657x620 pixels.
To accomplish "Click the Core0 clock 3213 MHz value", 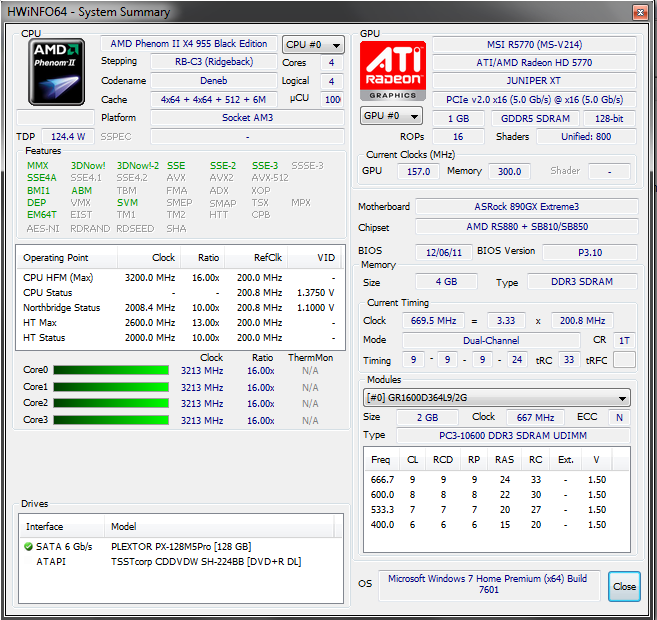I will pyautogui.click(x=202, y=370).
